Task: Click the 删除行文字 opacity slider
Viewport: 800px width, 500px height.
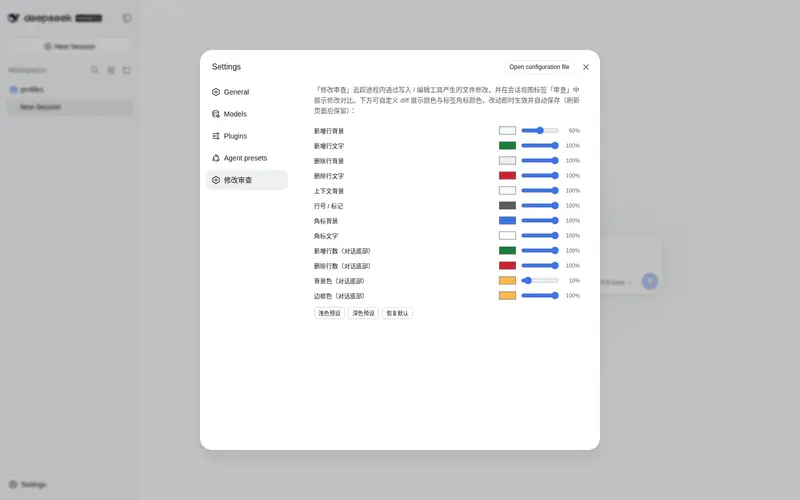Action: coord(540,176)
